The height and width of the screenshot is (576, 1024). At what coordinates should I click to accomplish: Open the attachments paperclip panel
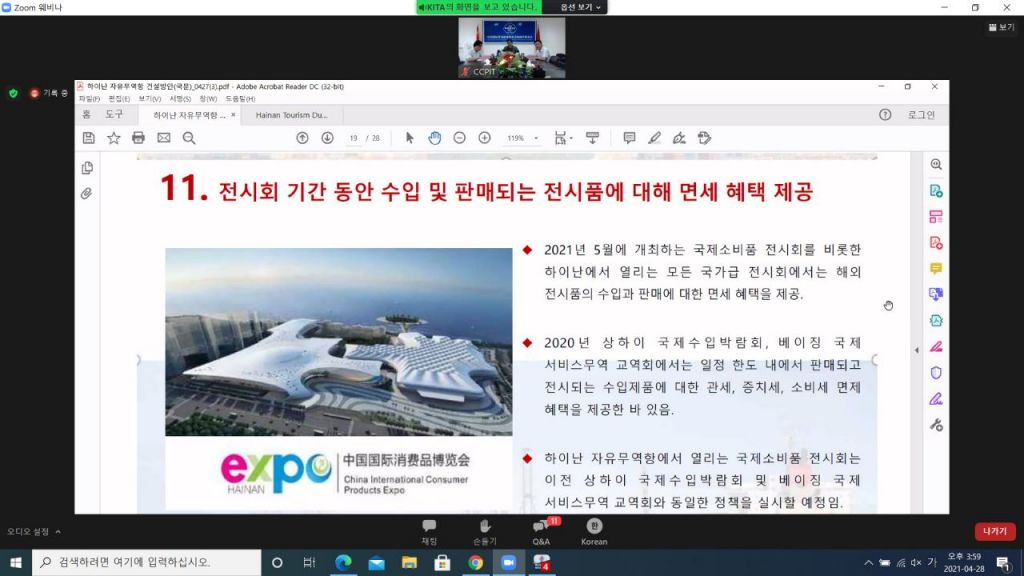[87, 193]
